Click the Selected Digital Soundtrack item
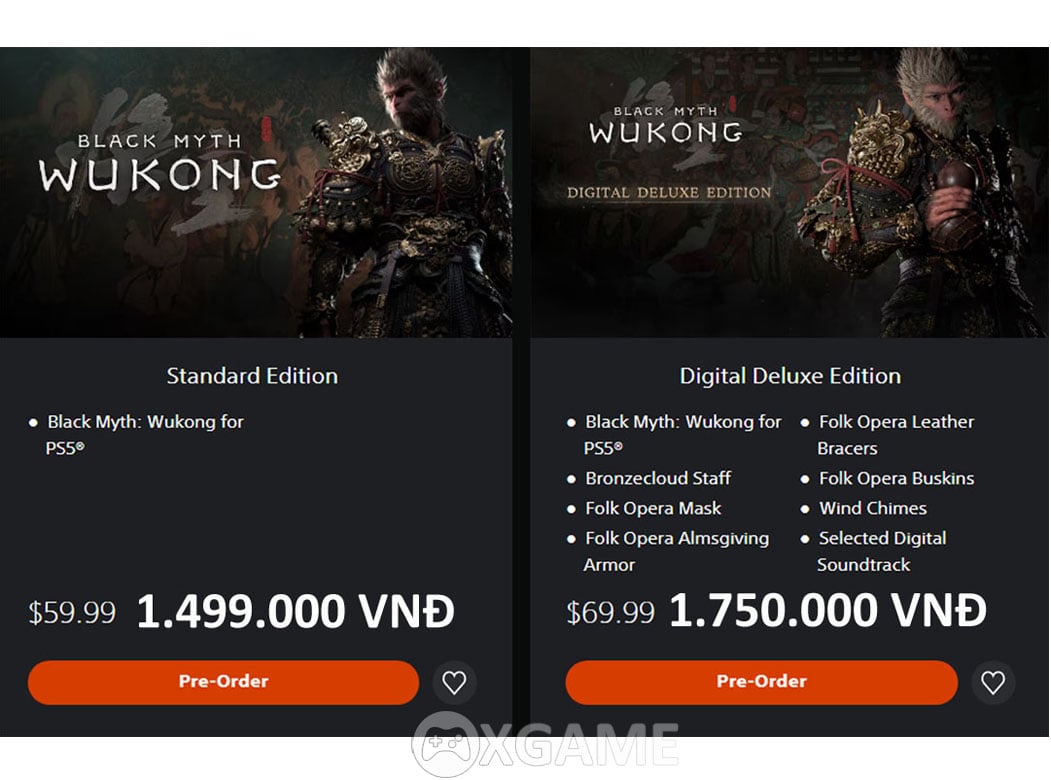The width and height of the screenshot is (1051, 780). click(x=874, y=551)
